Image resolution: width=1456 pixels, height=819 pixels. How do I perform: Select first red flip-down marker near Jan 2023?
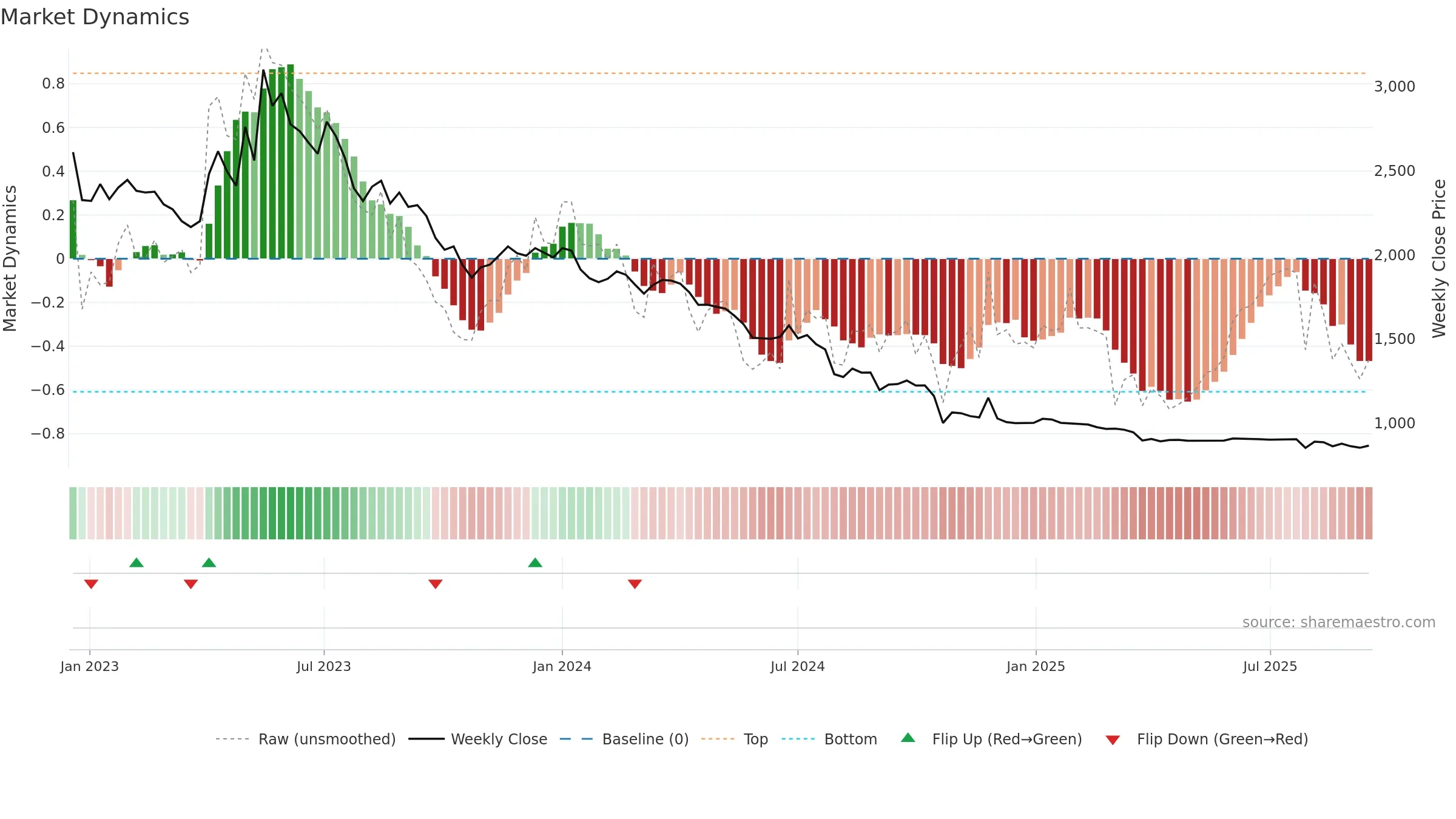(x=91, y=584)
